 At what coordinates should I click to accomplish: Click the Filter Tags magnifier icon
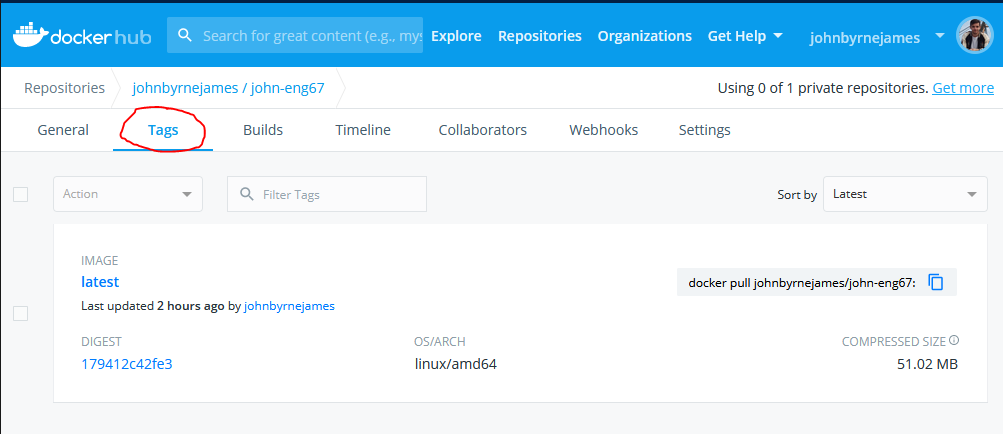click(246, 194)
